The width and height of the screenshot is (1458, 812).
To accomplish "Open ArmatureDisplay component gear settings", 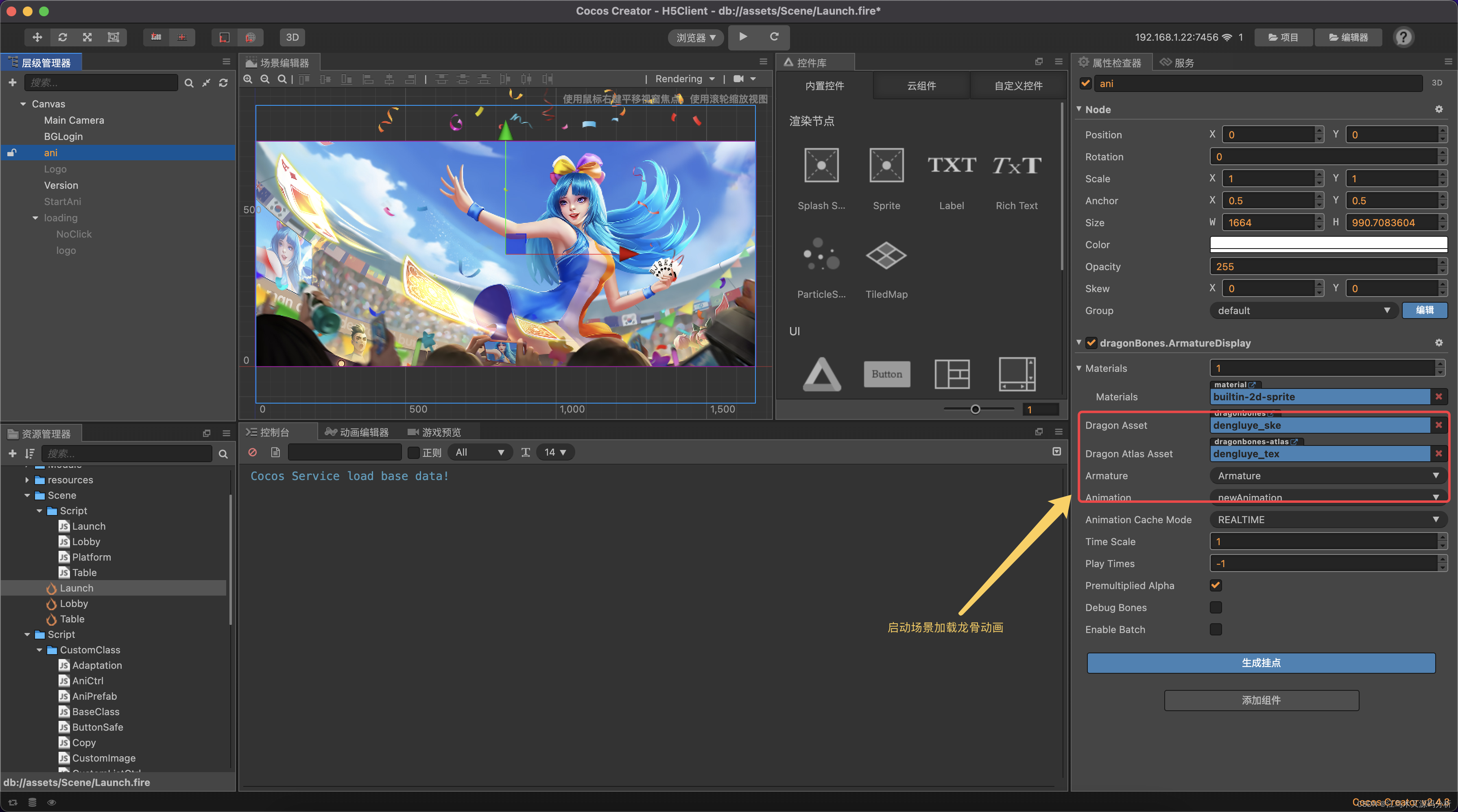I will [x=1439, y=343].
